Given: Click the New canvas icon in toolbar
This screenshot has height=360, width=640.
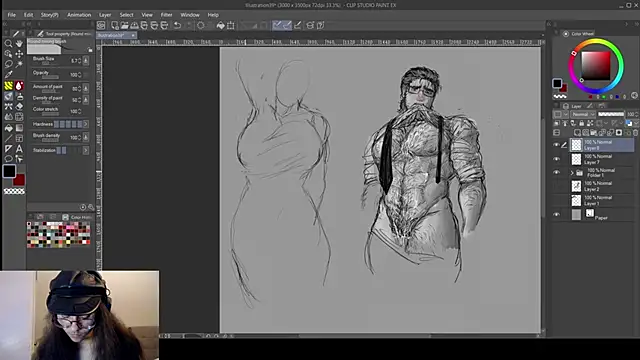Looking at the screenshot, I should tap(115, 25).
